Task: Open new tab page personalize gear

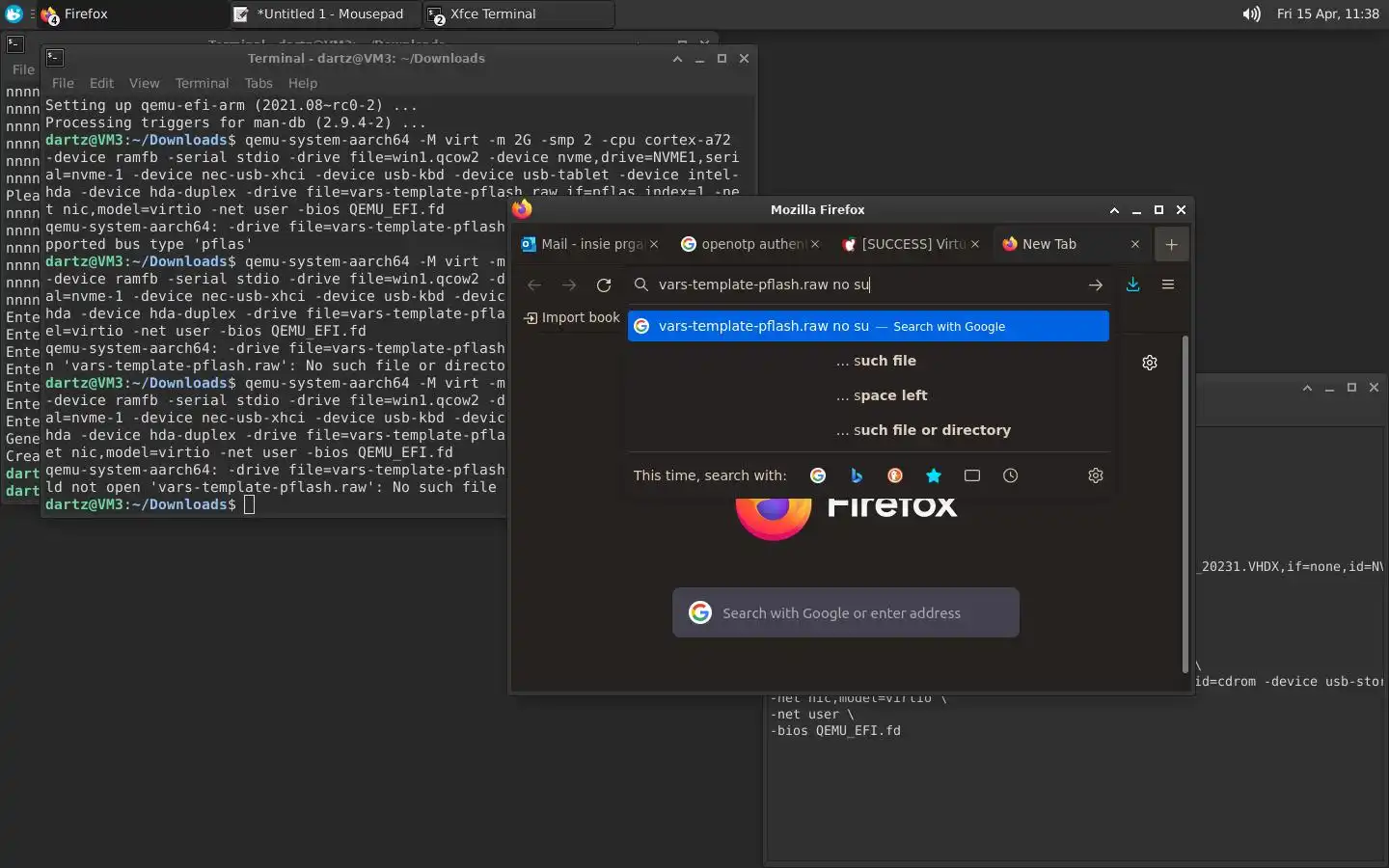Action: pos(1150,363)
